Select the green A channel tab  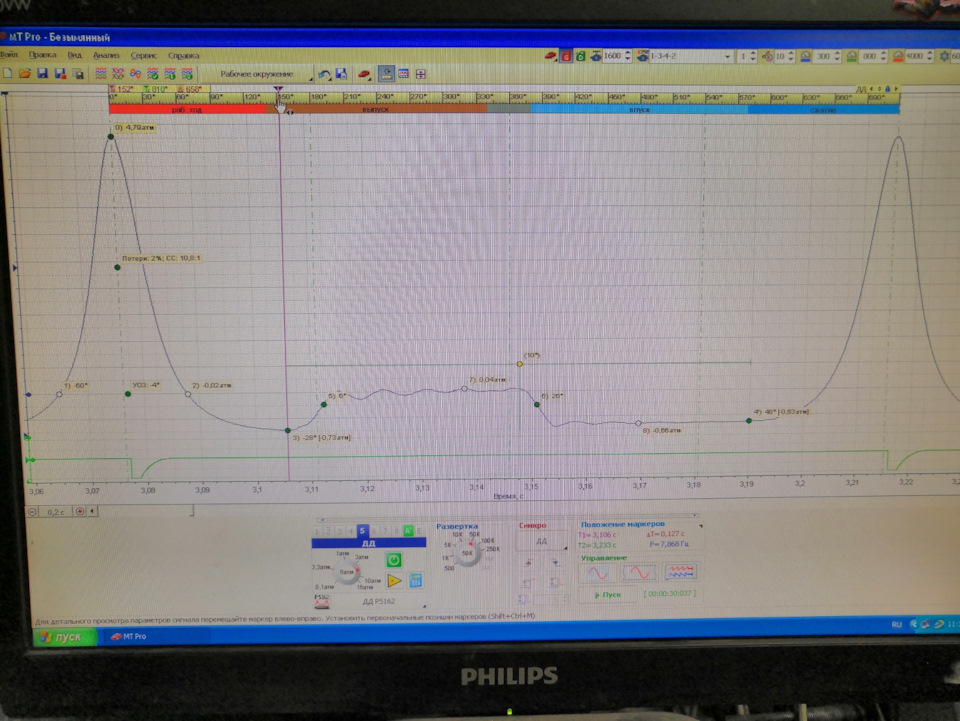coord(408,531)
